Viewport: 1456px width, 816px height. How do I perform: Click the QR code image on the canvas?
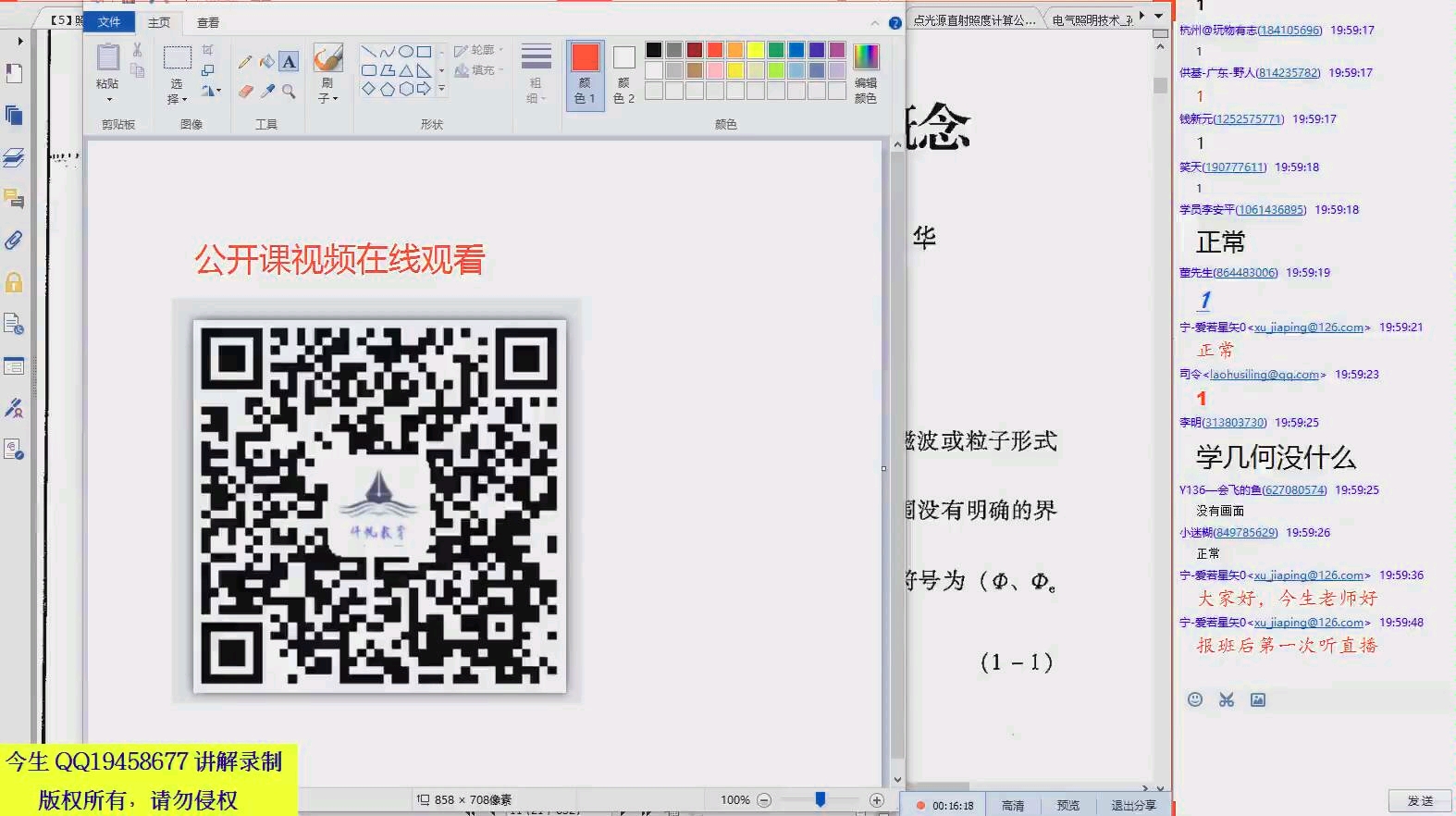click(379, 506)
